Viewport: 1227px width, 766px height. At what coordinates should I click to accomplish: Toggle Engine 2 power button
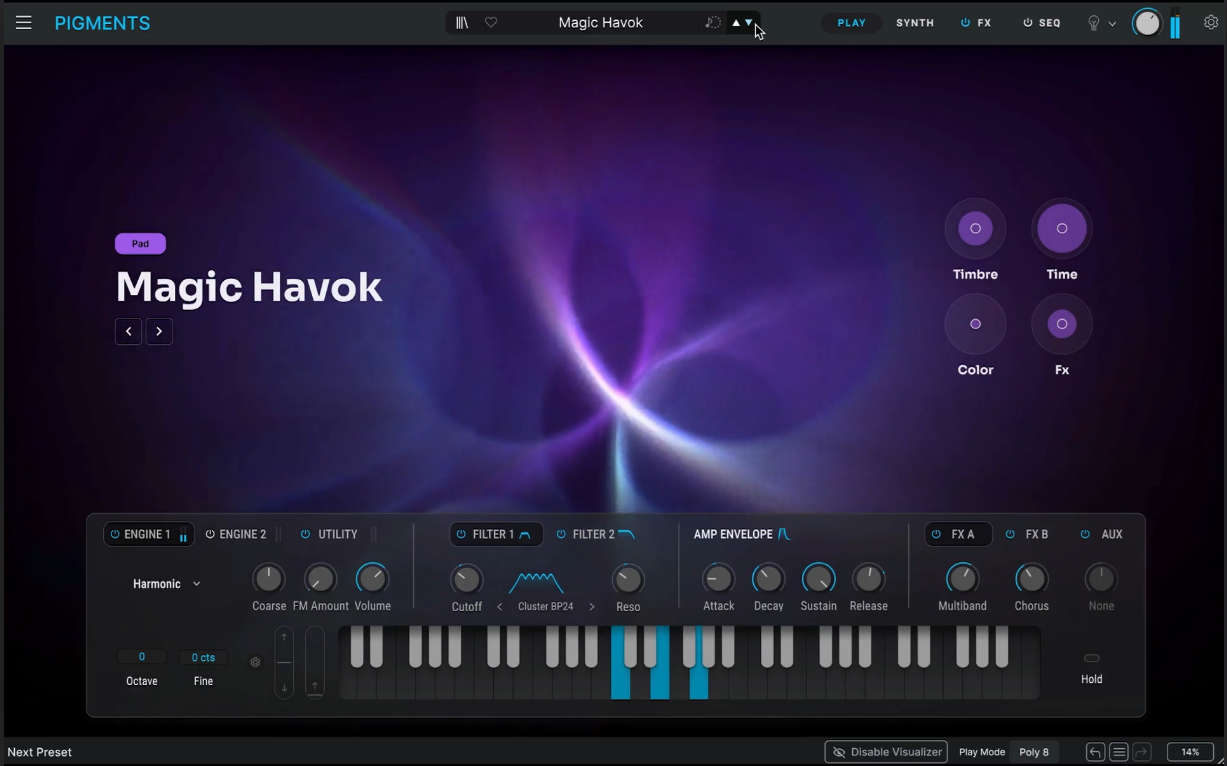210,535
